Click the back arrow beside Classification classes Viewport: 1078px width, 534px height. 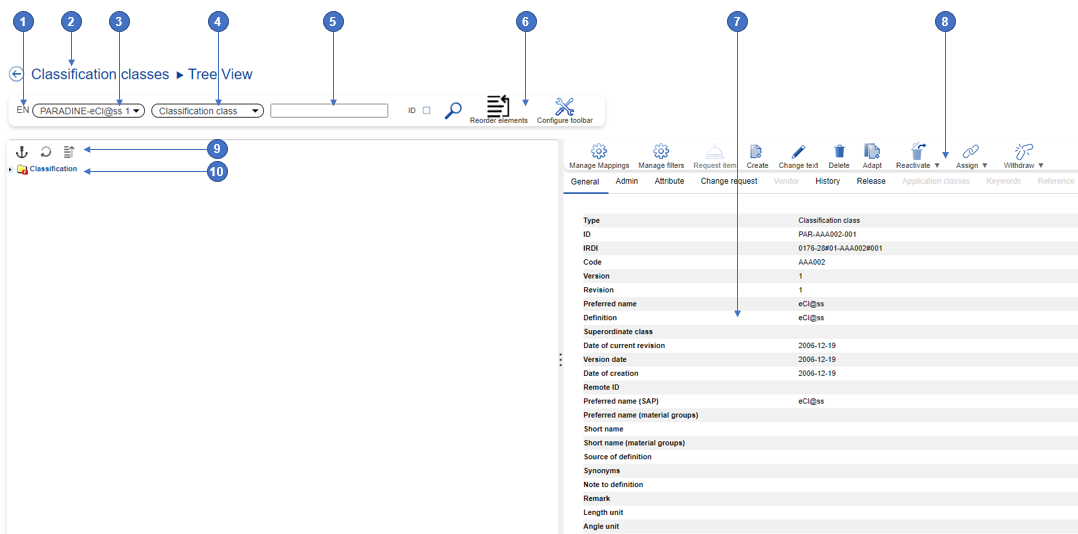(x=16, y=74)
